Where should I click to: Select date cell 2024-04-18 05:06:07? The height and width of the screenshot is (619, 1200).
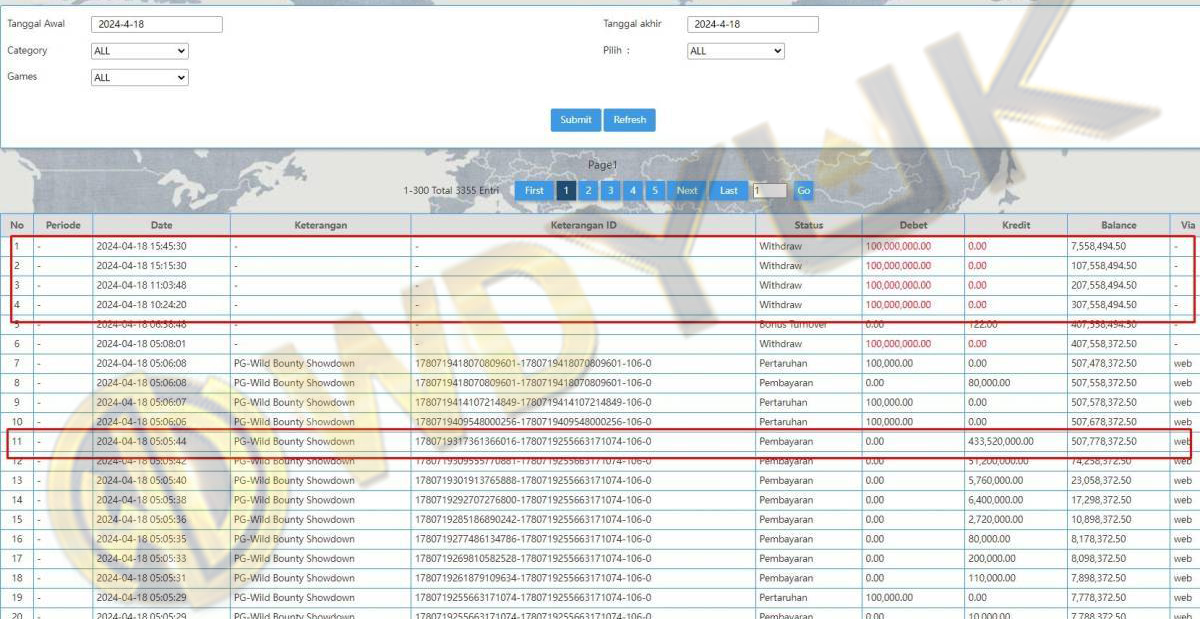click(141, 402)
